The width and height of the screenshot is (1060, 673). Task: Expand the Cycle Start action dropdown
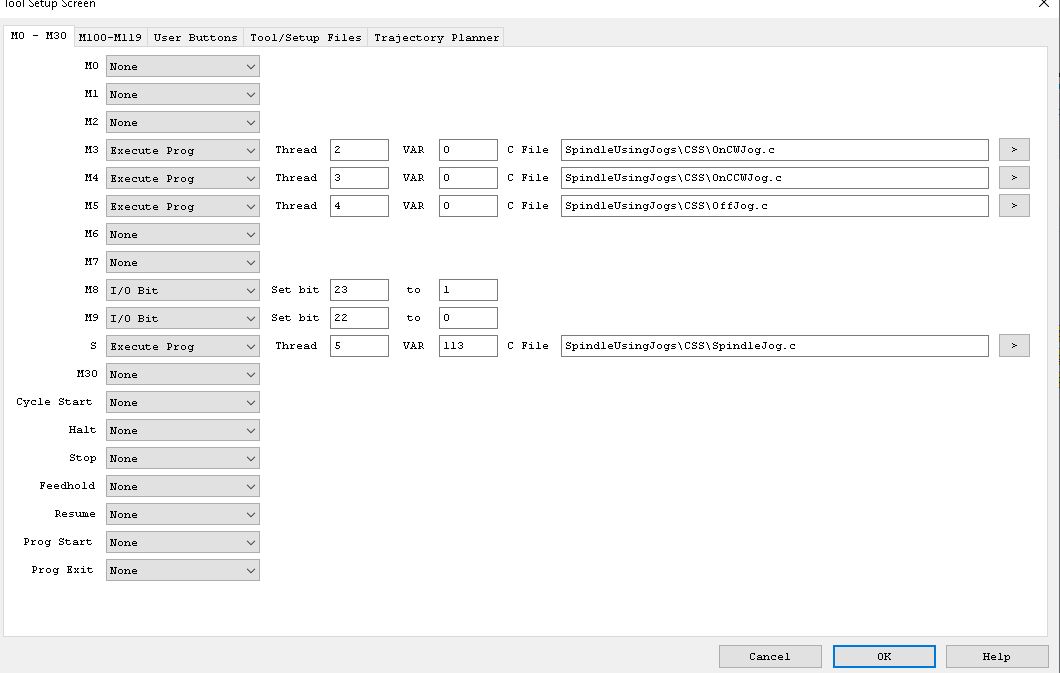[182, 402]
